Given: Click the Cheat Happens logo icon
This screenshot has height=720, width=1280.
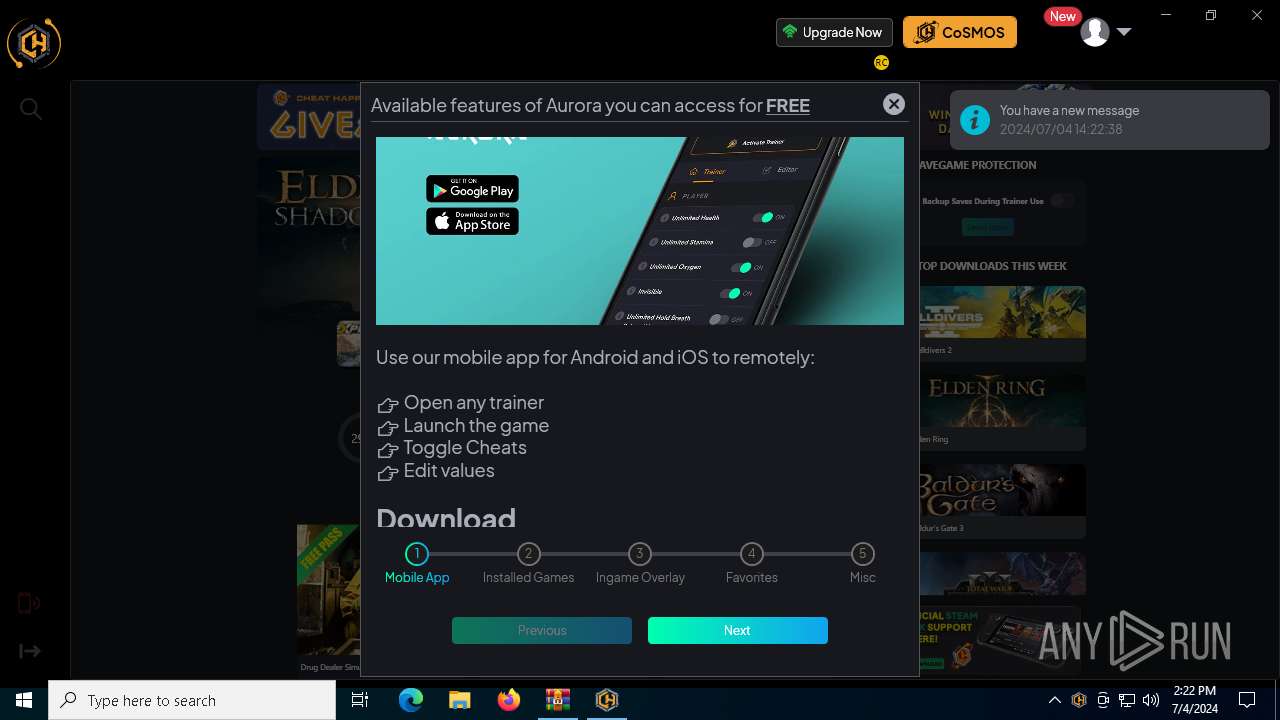Looking at the screenshot, I should (34, 43).
